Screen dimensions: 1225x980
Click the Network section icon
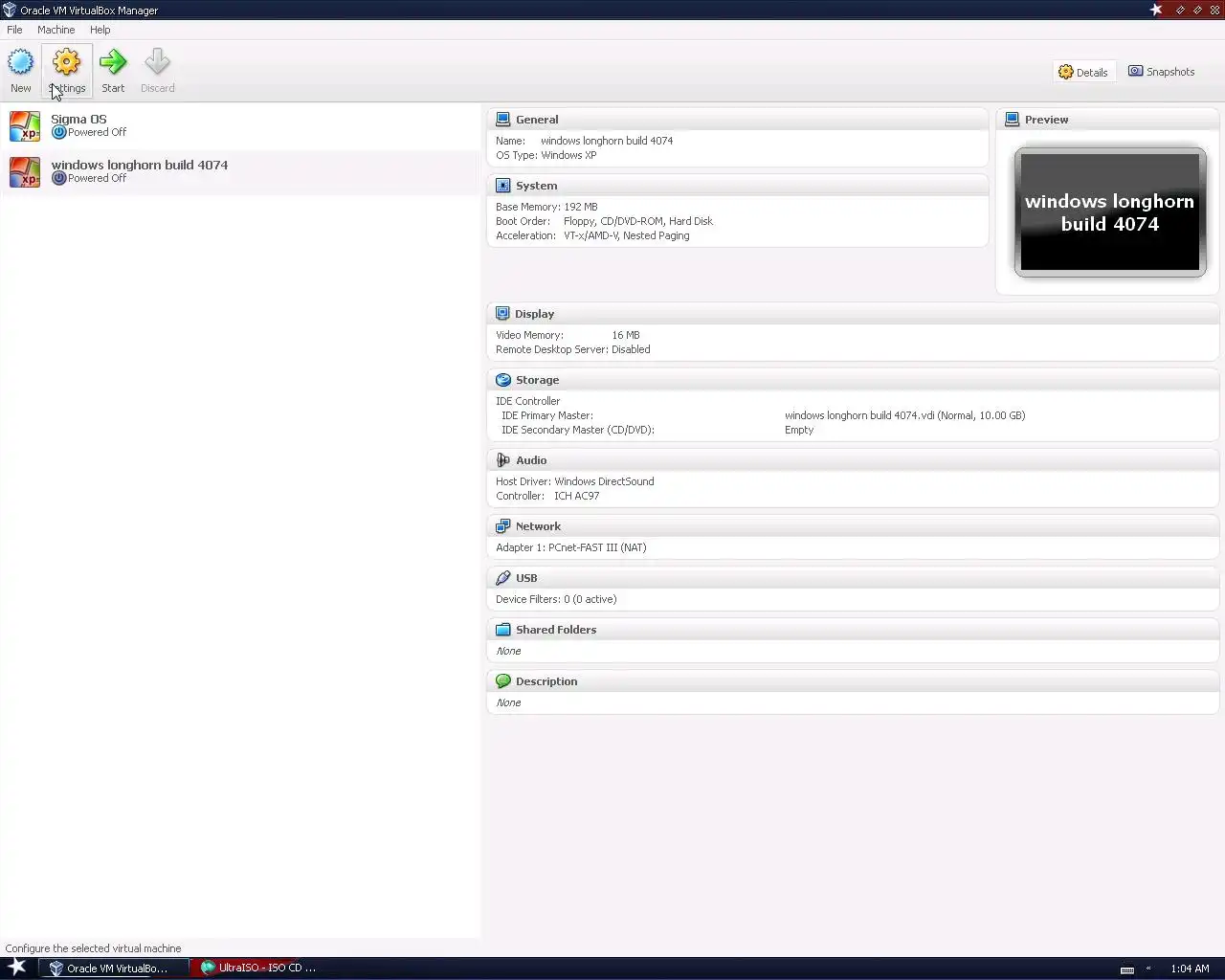point(503,526)
